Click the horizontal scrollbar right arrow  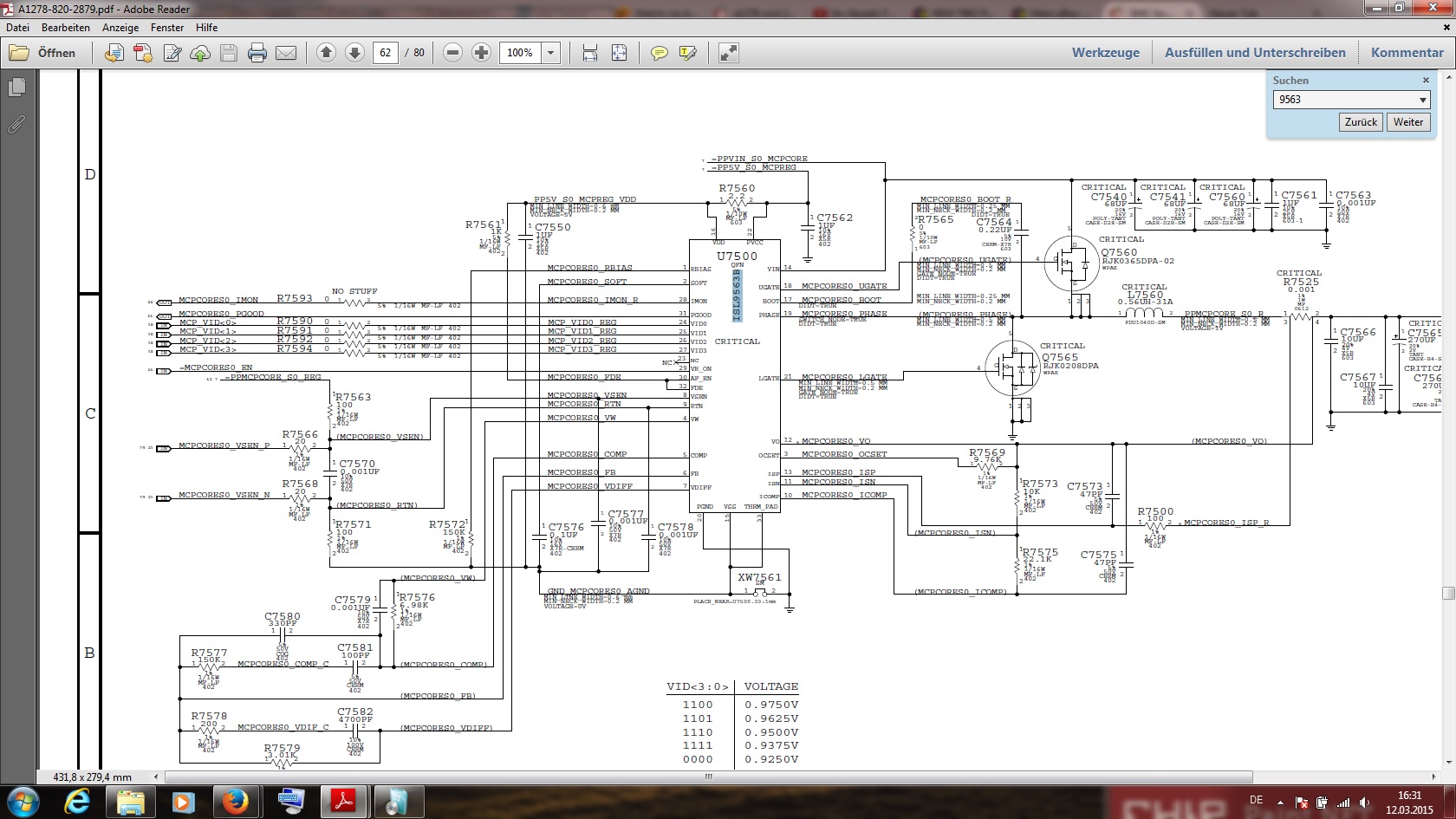1435,777
